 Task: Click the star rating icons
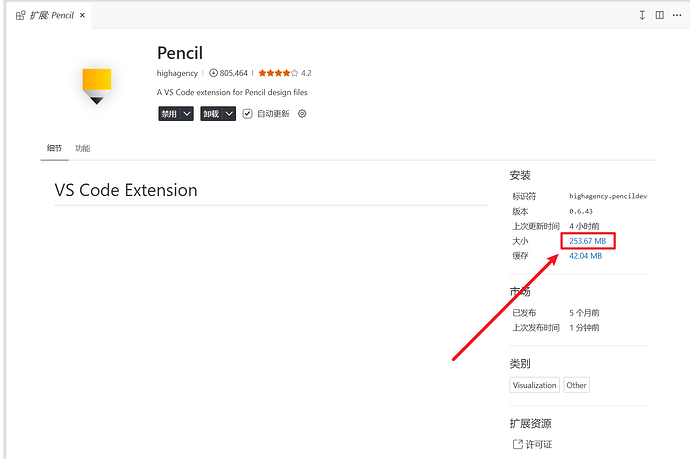[278, 73]
